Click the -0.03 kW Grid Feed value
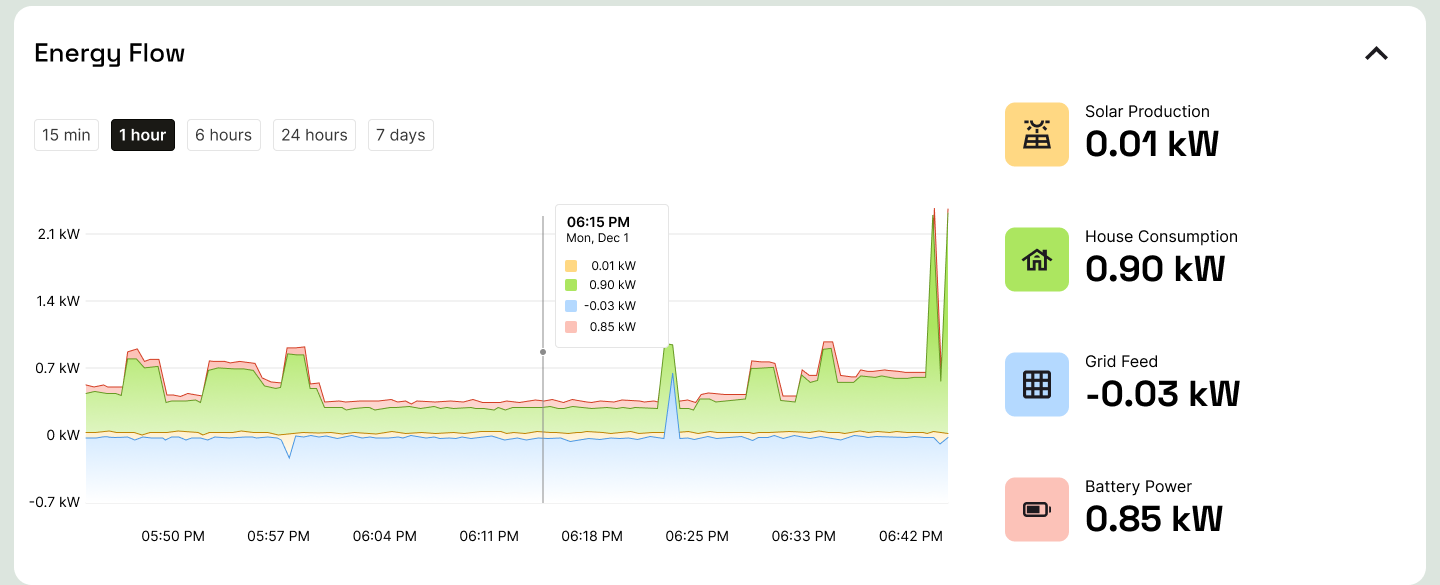Viewport: 1440px width, 585px height. pos(1162,394)
